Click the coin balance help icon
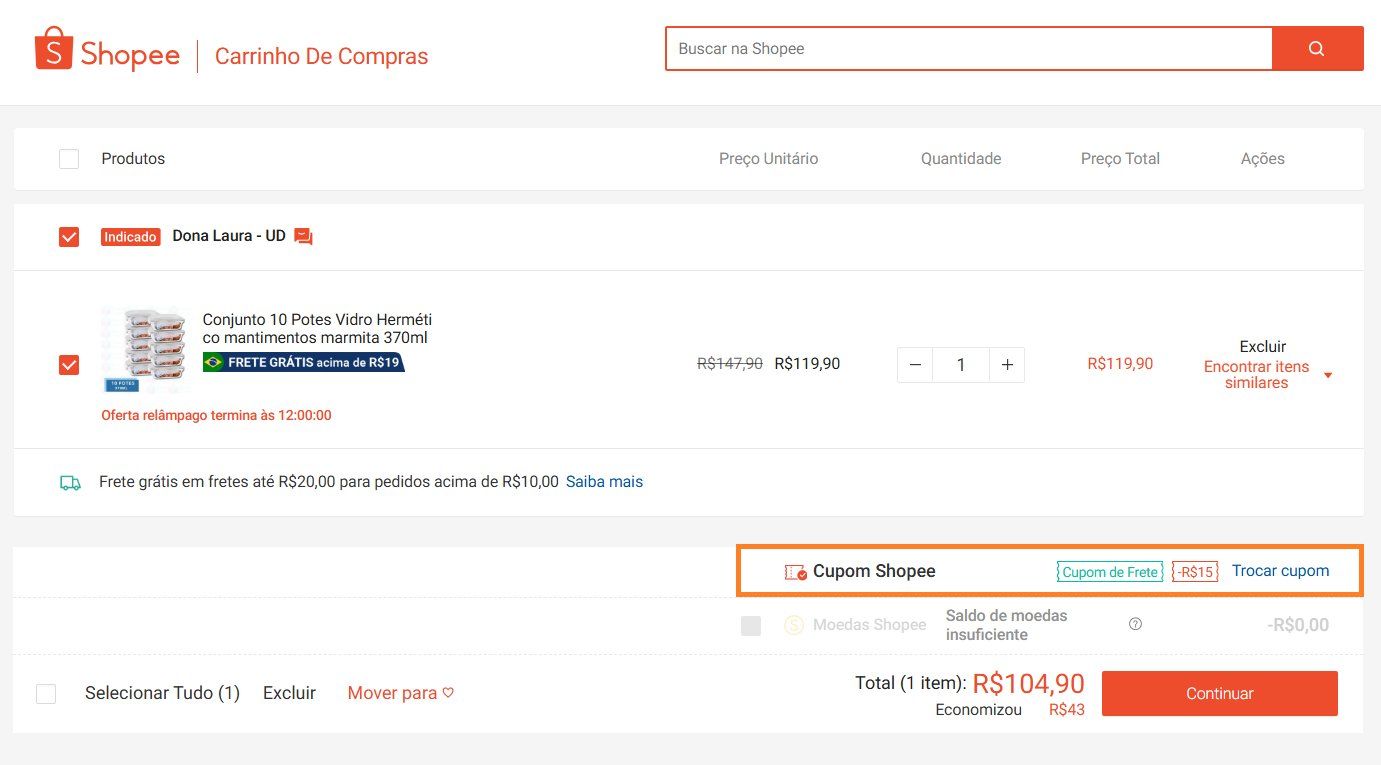The image size is (1381, 765). (1135, 624)
